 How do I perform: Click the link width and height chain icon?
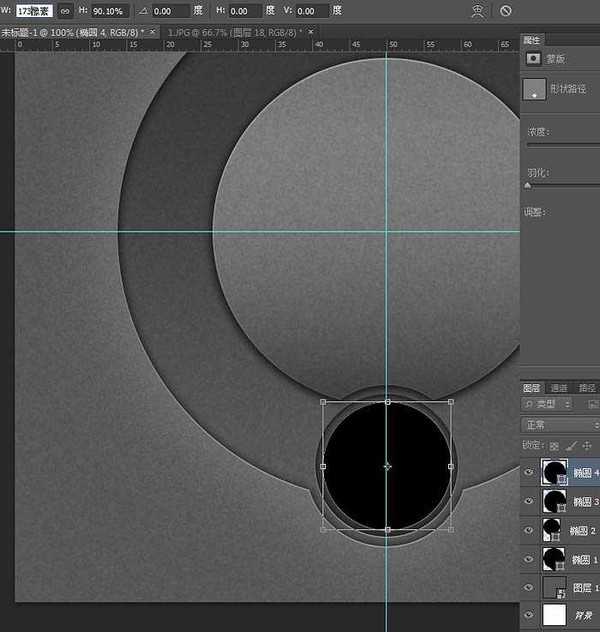[x=64, y=10]
